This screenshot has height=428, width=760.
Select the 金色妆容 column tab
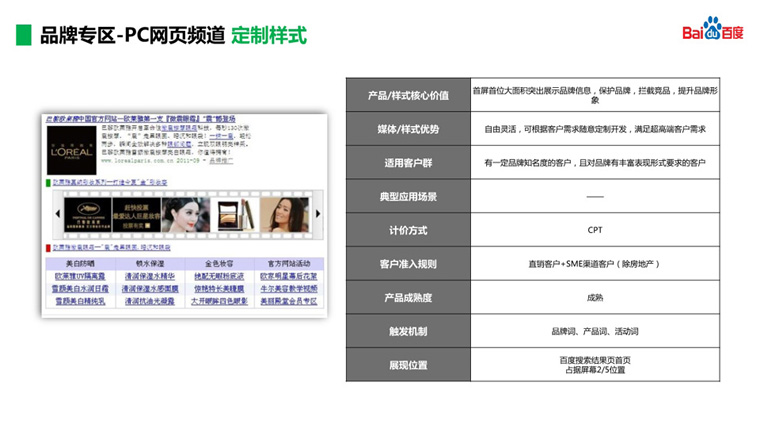tap(219, 264)
